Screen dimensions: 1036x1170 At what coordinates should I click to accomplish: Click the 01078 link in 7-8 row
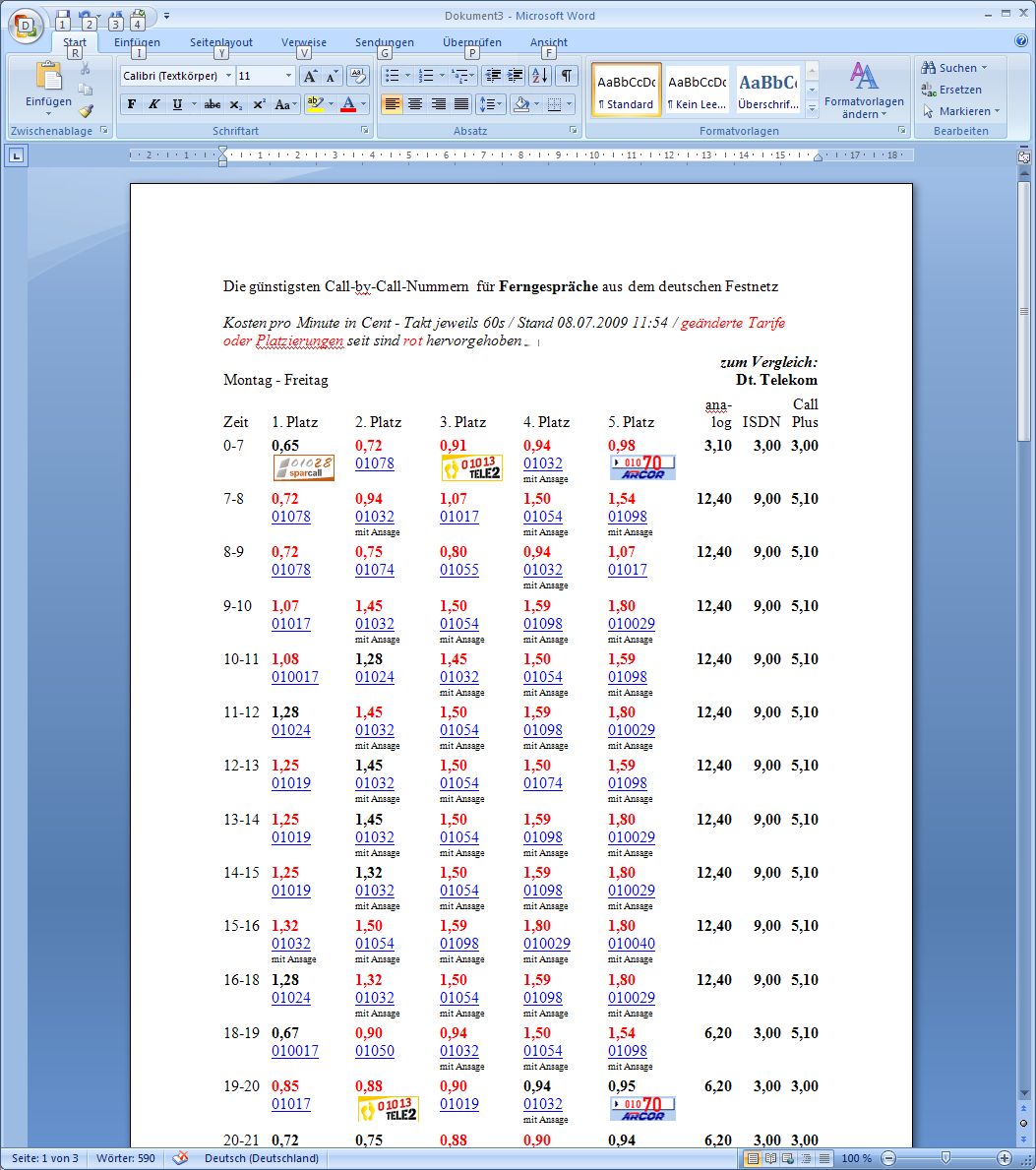click(x=290, y=517)
